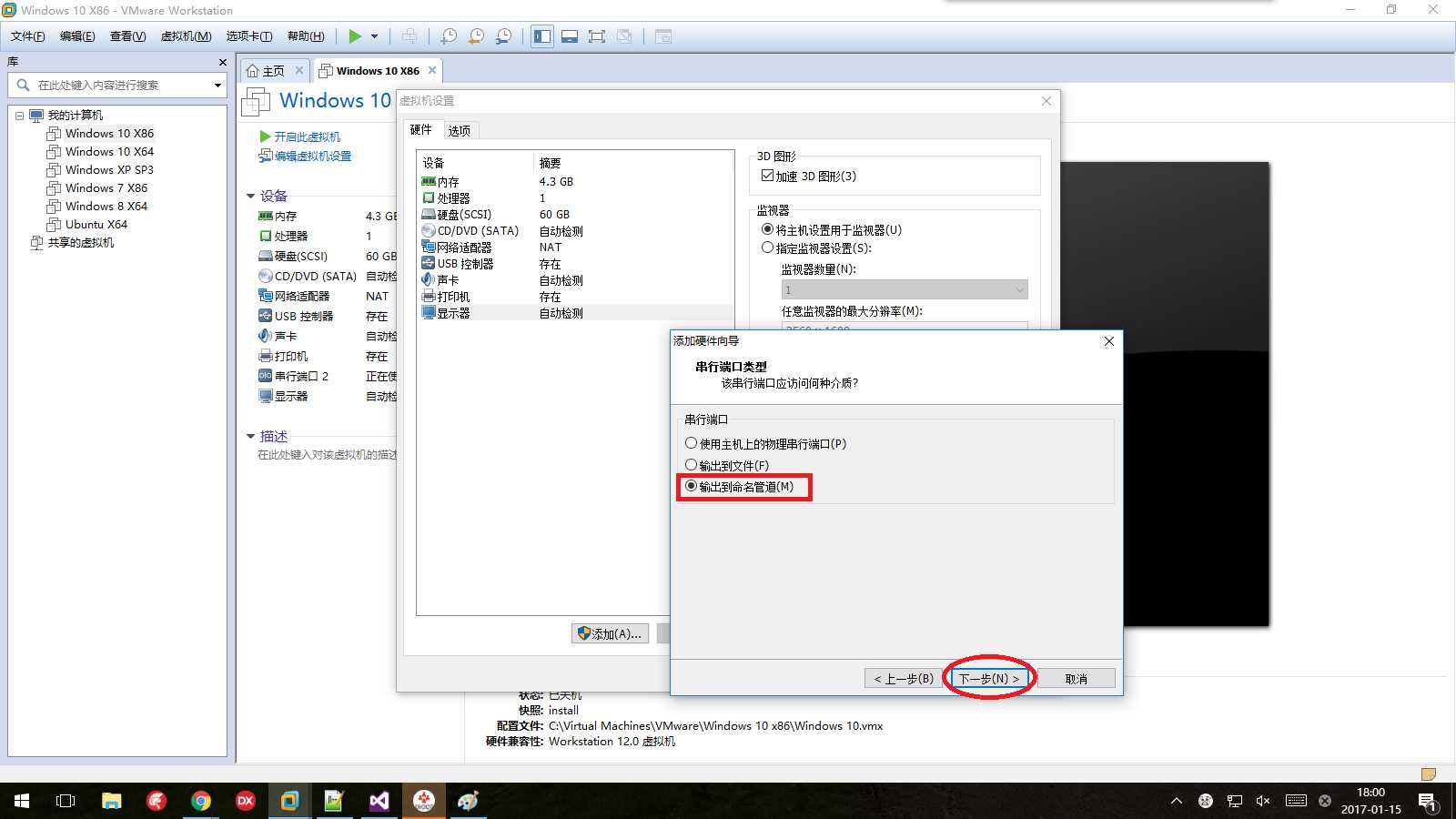
Task: Collapse the 我的计算机 tree node
Action: (19, 116)
